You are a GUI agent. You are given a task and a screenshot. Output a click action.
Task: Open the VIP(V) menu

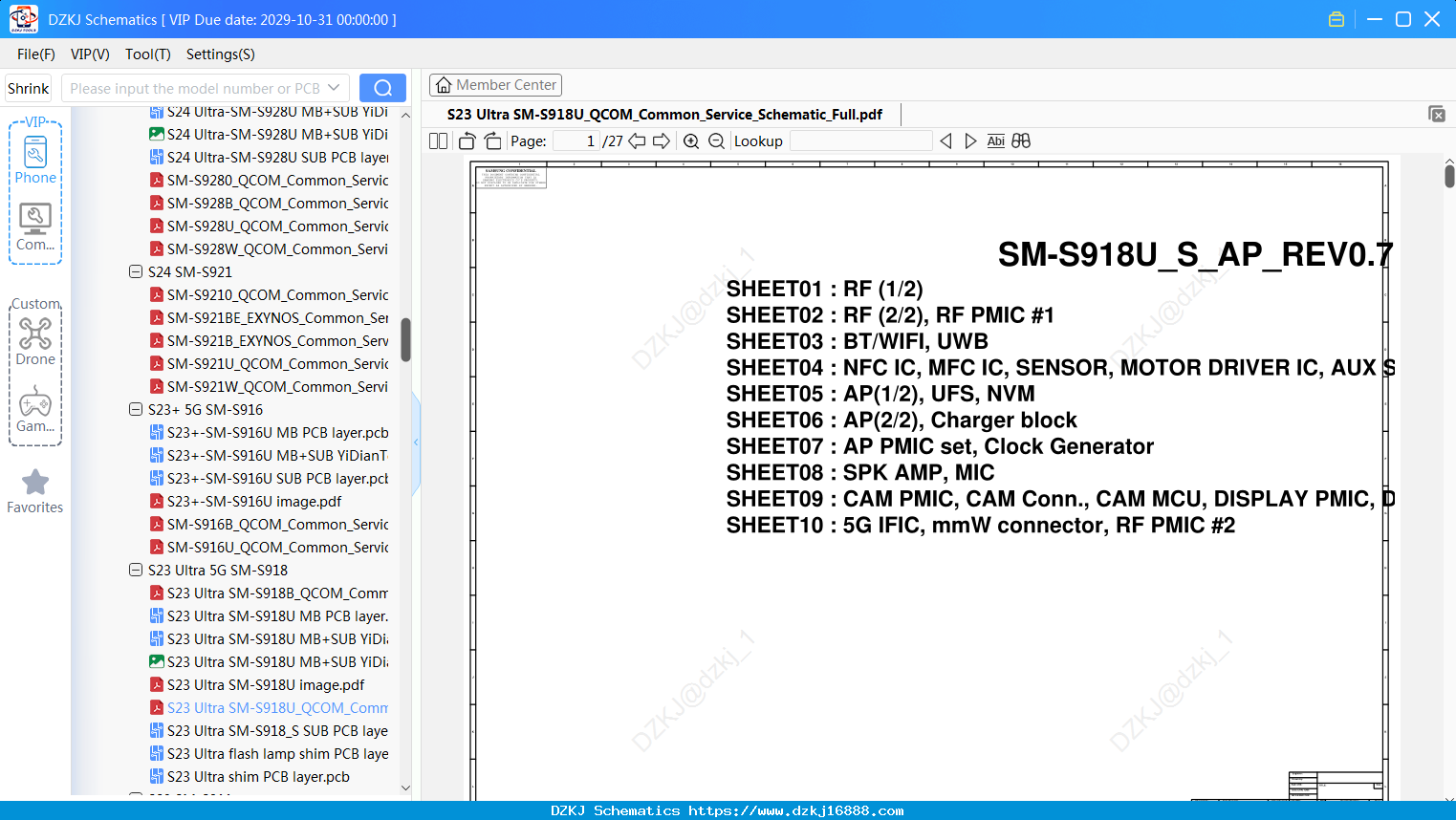tap(90, 54)
